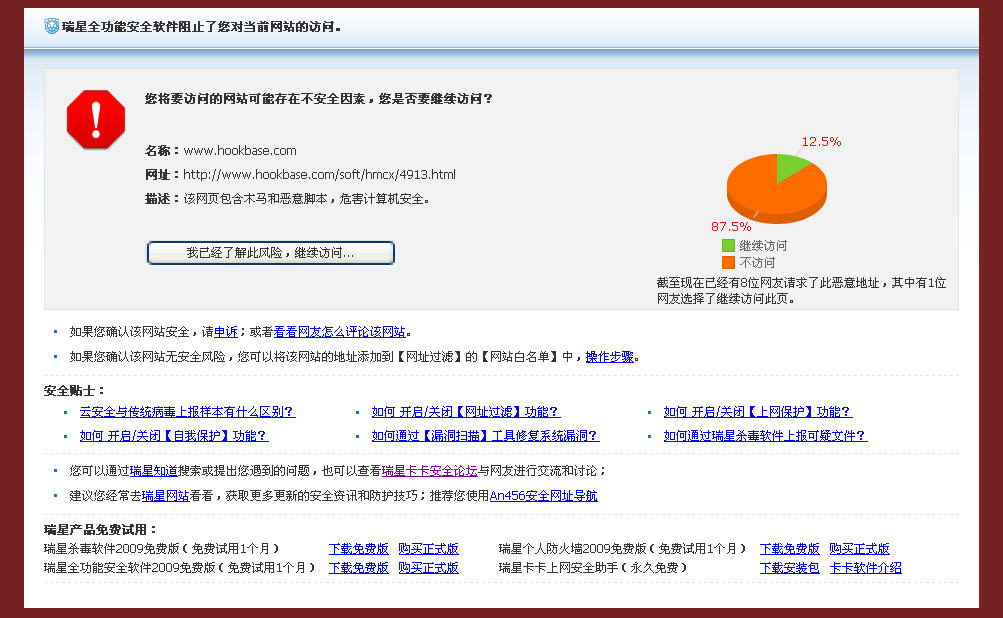This screenshot has width=1003, height=618.
Task: Click the Rising shield logo icon in header
Action: [x=52, y=26]
